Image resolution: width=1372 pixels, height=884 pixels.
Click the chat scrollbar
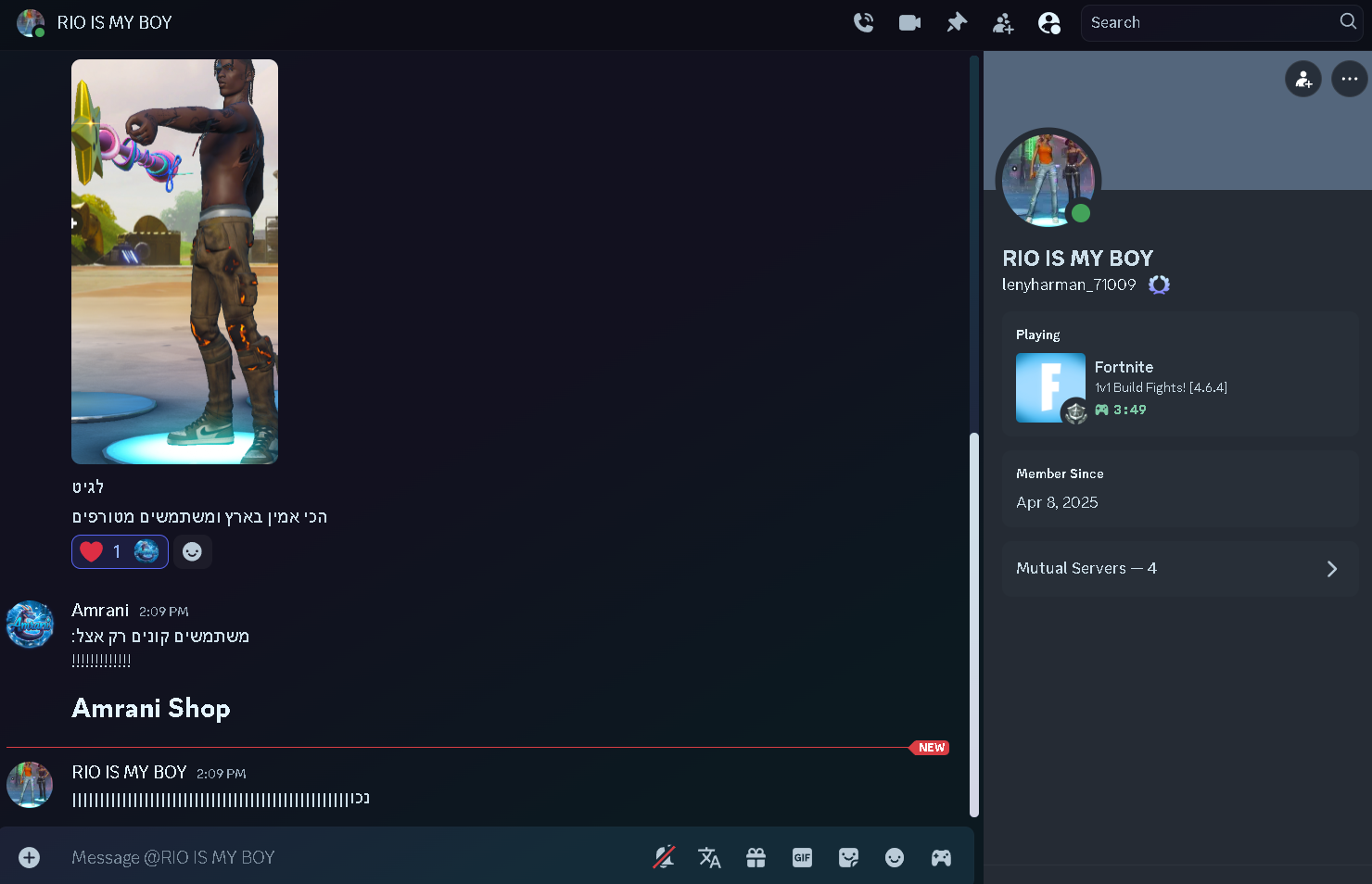[973, 624]
